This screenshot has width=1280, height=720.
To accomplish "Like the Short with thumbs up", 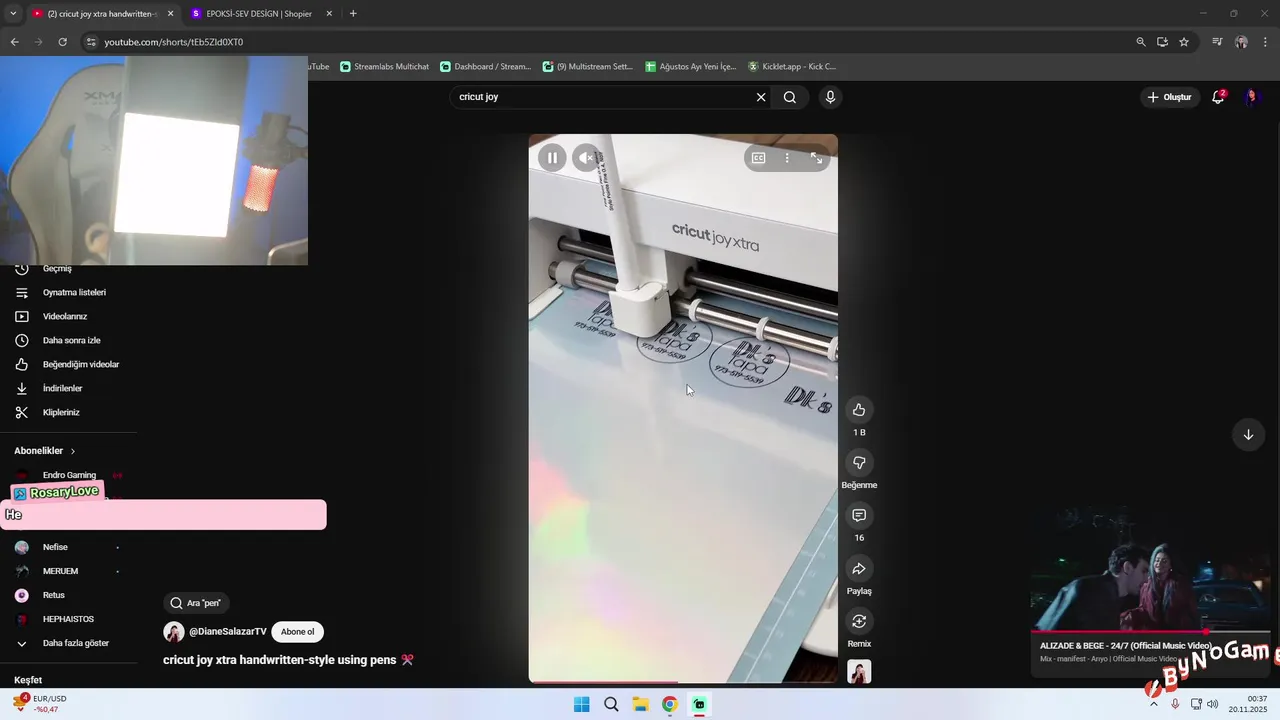I will pyautogui.click(x=859, y=410).
